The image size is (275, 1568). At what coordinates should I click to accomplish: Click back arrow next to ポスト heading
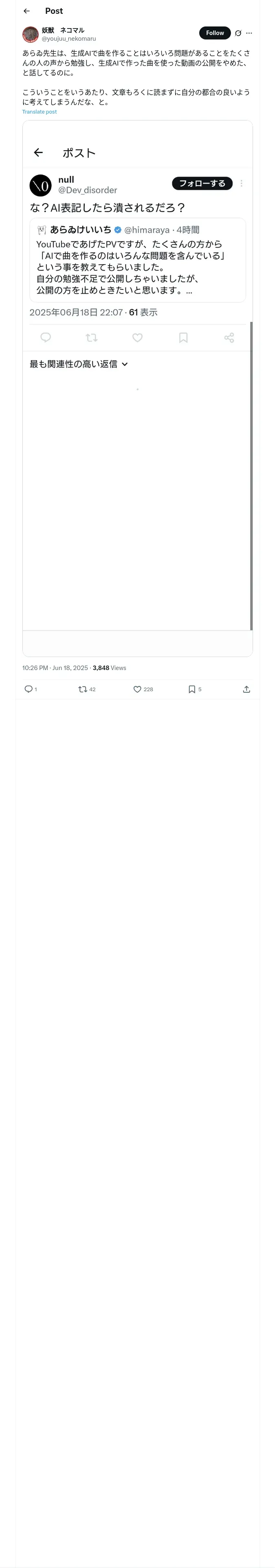tap(38, 153)
